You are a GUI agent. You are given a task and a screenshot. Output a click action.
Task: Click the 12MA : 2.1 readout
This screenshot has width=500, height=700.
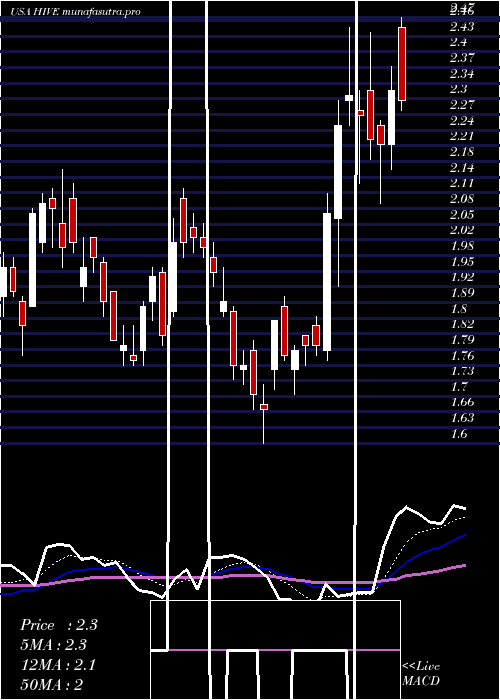point(58,664)
